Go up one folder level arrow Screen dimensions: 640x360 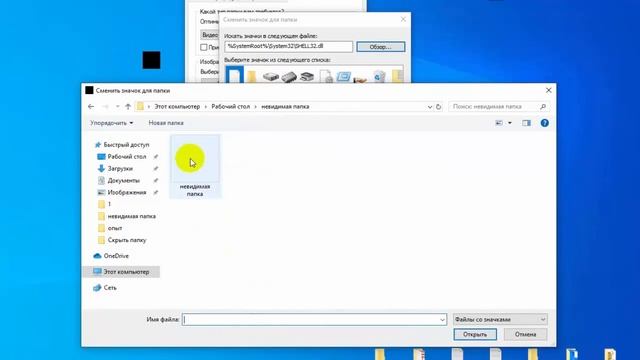128,107
